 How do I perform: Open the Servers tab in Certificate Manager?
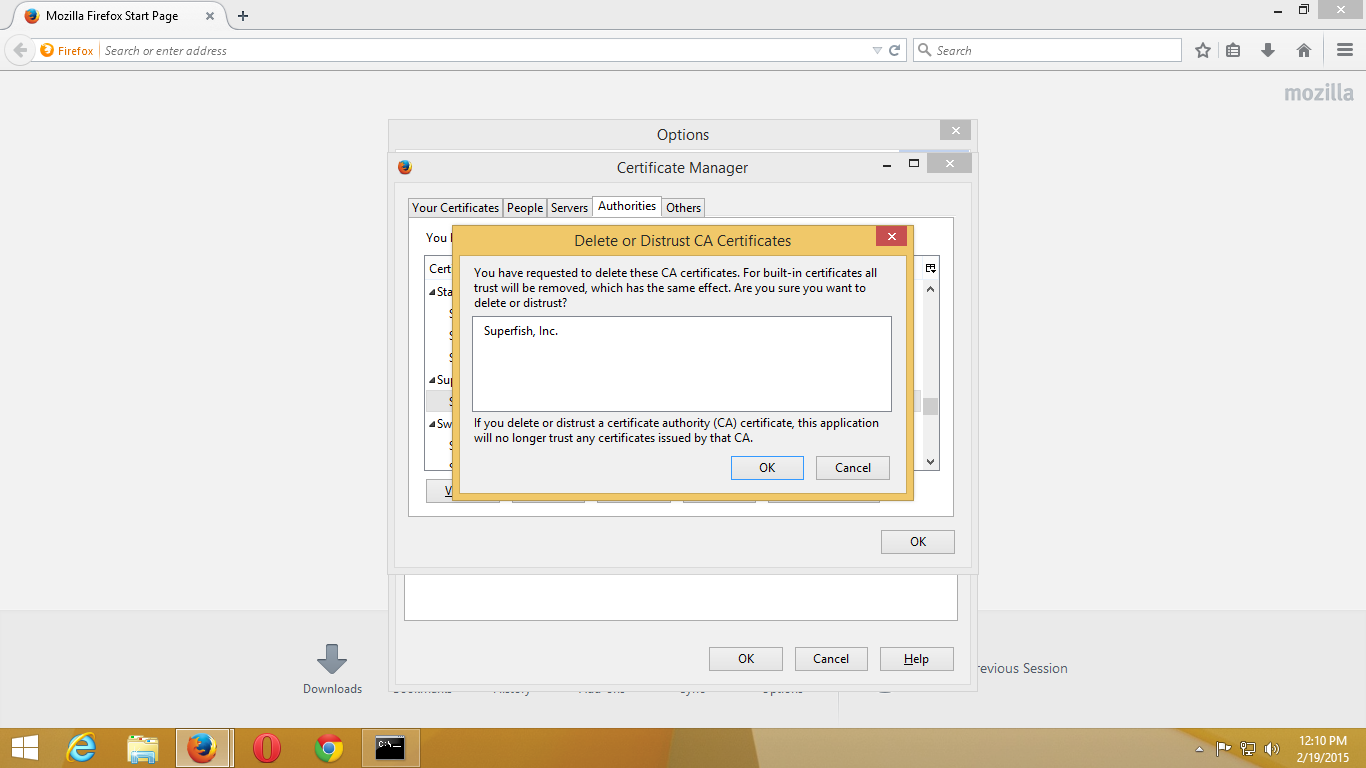[569, 207]
